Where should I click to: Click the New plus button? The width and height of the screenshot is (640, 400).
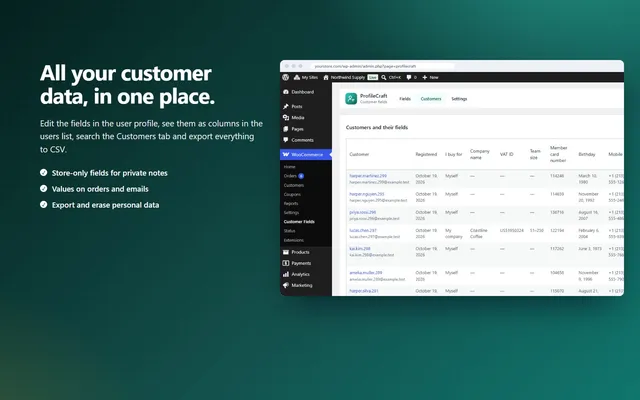click(x=430, y=77)
